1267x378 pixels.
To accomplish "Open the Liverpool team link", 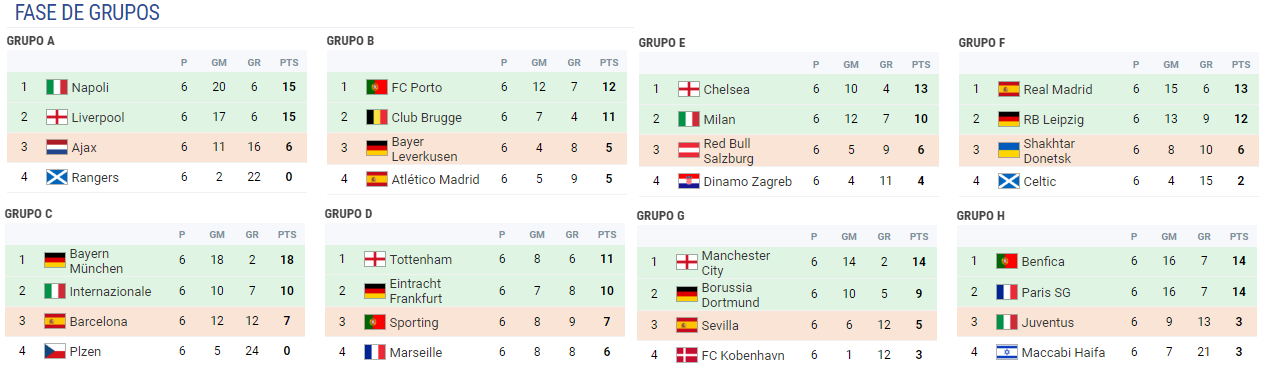I will [x=98, y=118].
